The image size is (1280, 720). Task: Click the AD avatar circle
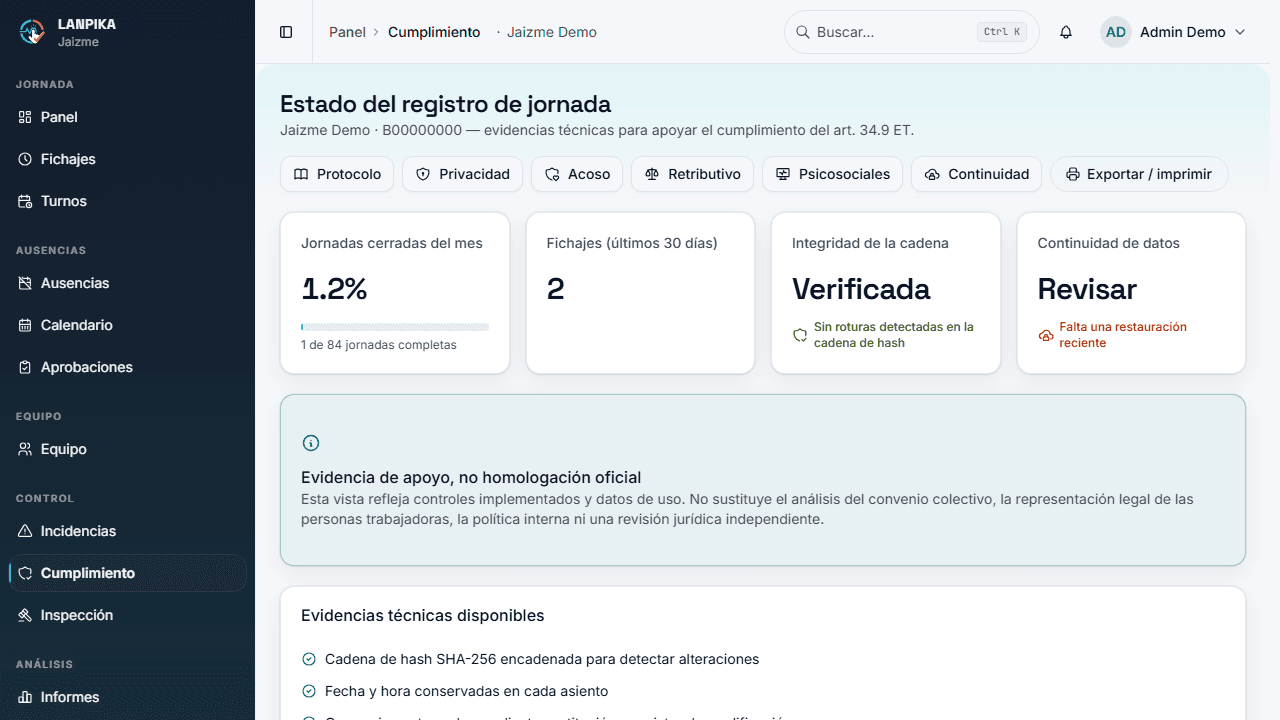tap(1116, 32)
